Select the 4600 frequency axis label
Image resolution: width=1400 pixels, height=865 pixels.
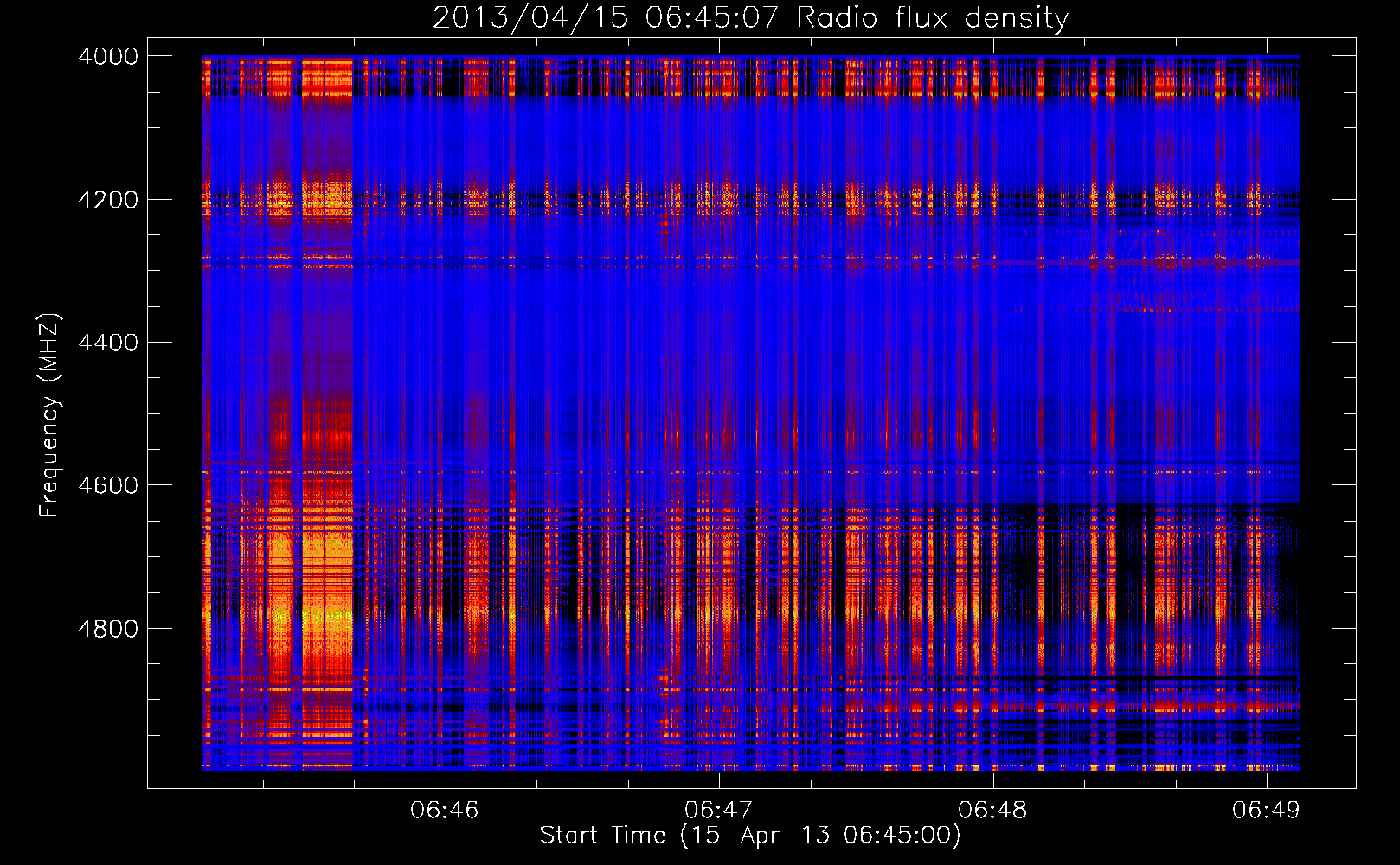coord(108,485)
